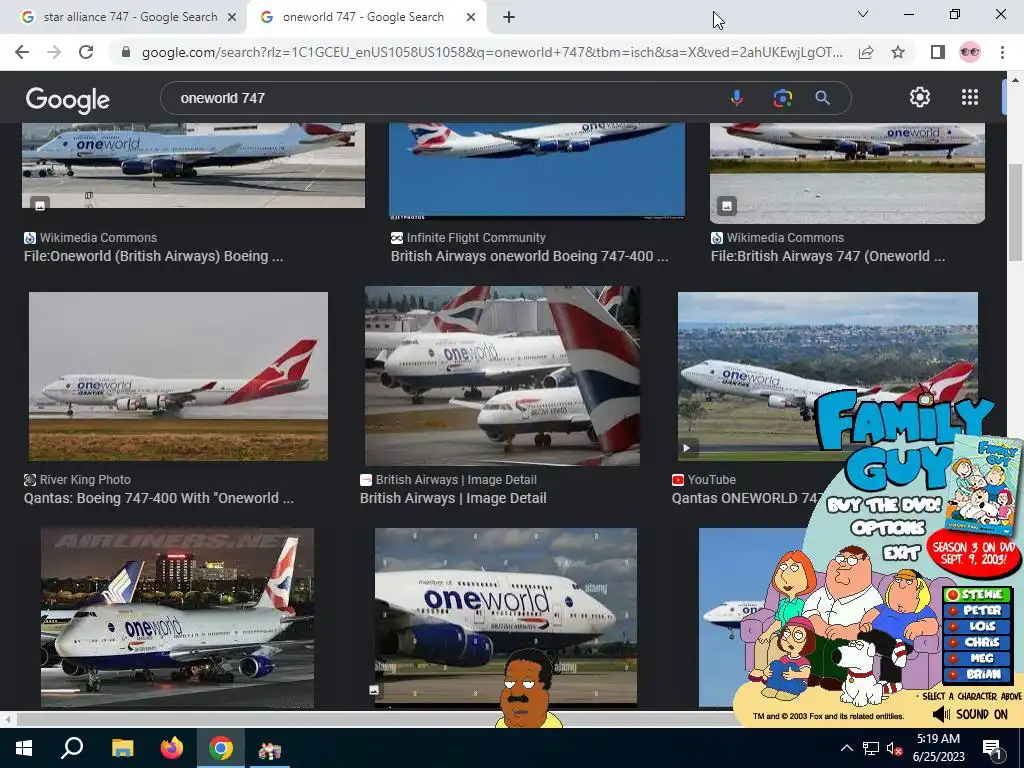This screenshot has width=1024, height=768.
Task: Open the Infinite Flight blue-sky 747 thumbnail
Action: (537, 170)
